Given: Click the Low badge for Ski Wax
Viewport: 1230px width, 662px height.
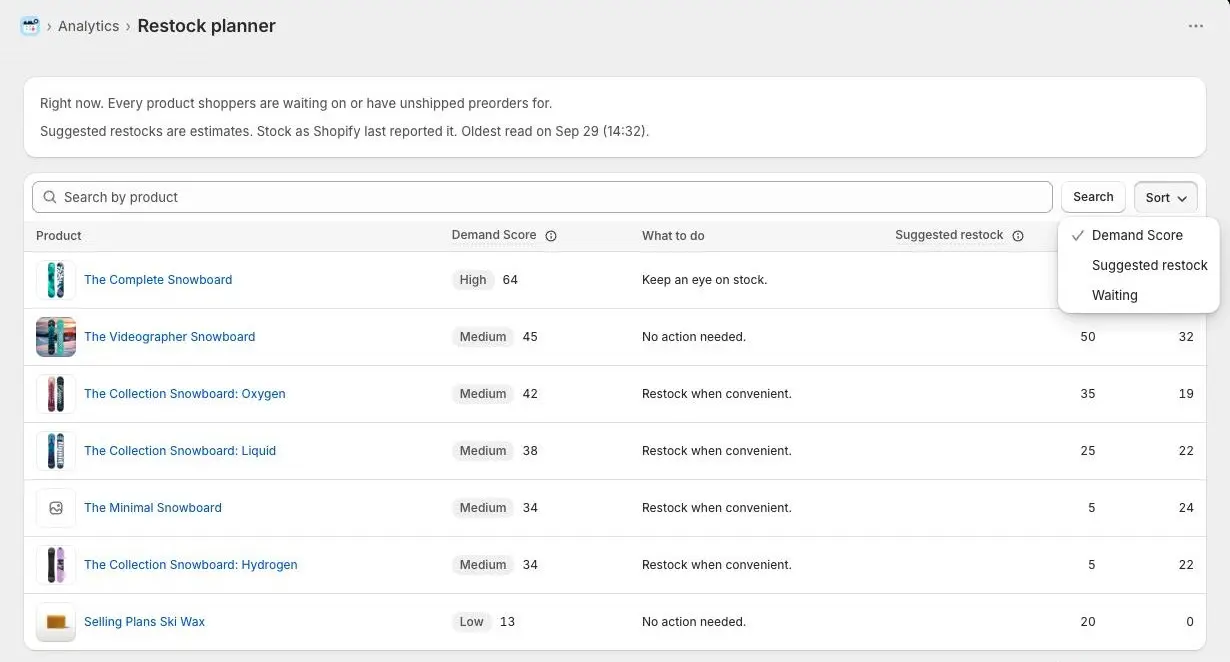Looking at the screenshot, I should point(472,622).
